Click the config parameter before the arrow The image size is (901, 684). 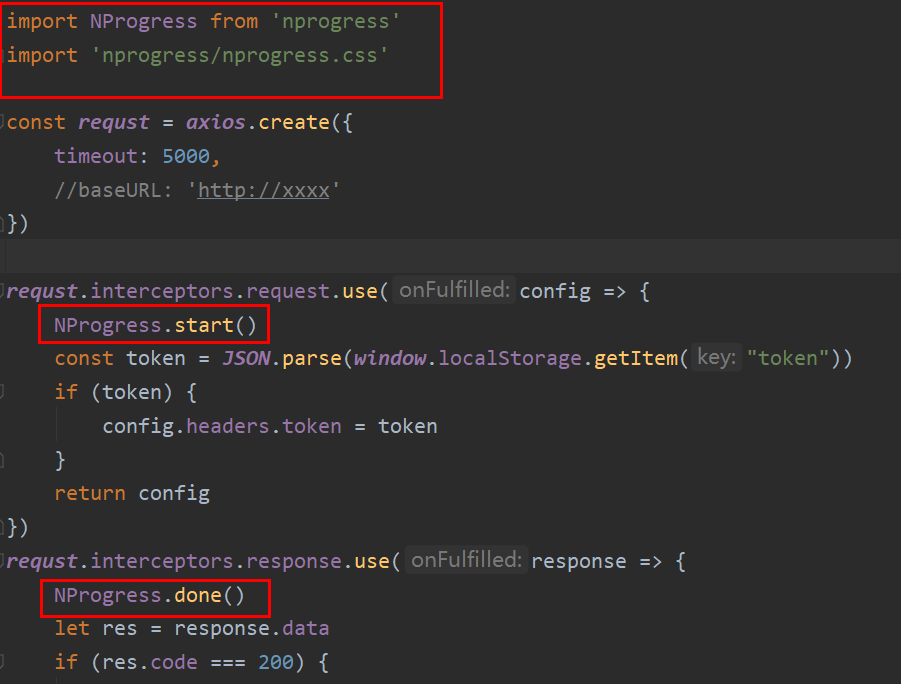(x=555, y=291)
